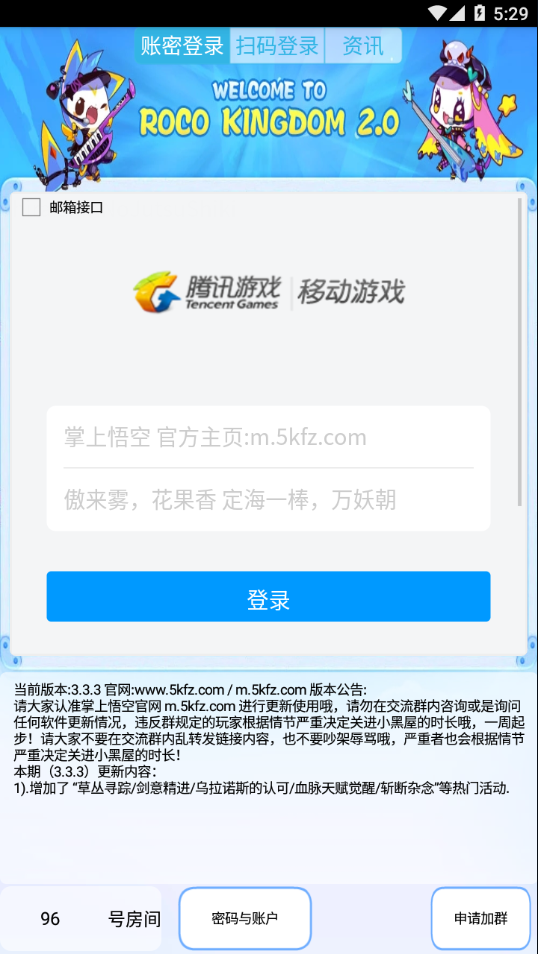Focus the password field with 傲来雾 placeholder
Viewport: 538px width, 954px height.
(x=268, y=500)
